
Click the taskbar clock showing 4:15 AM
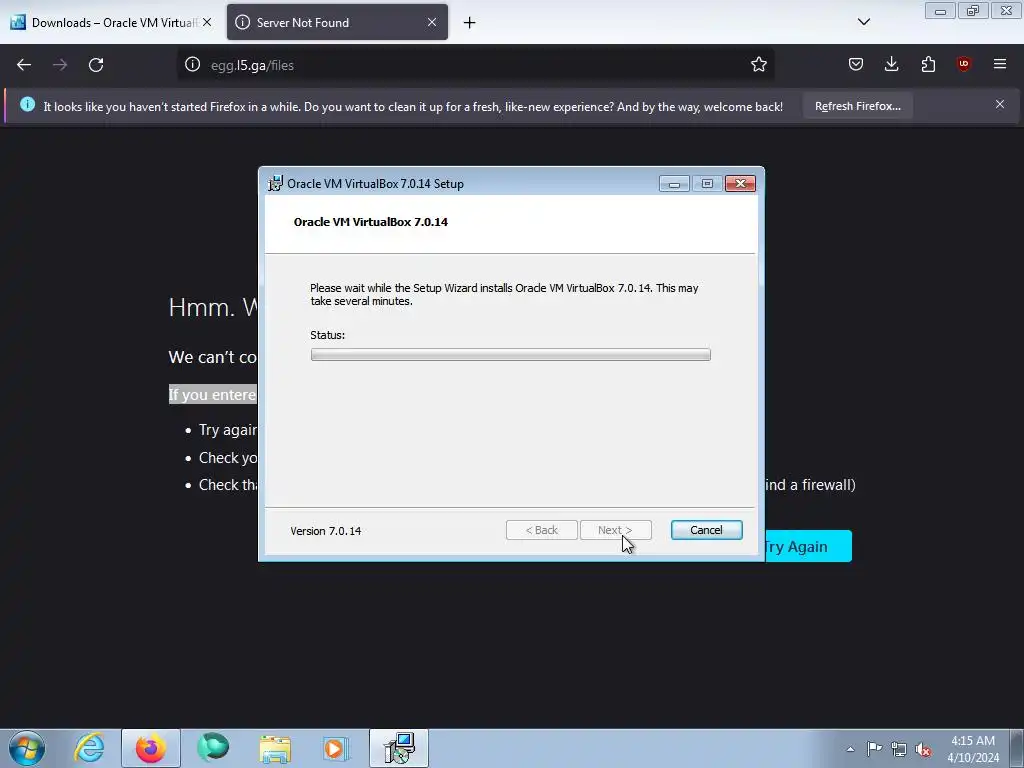(973, 749)
